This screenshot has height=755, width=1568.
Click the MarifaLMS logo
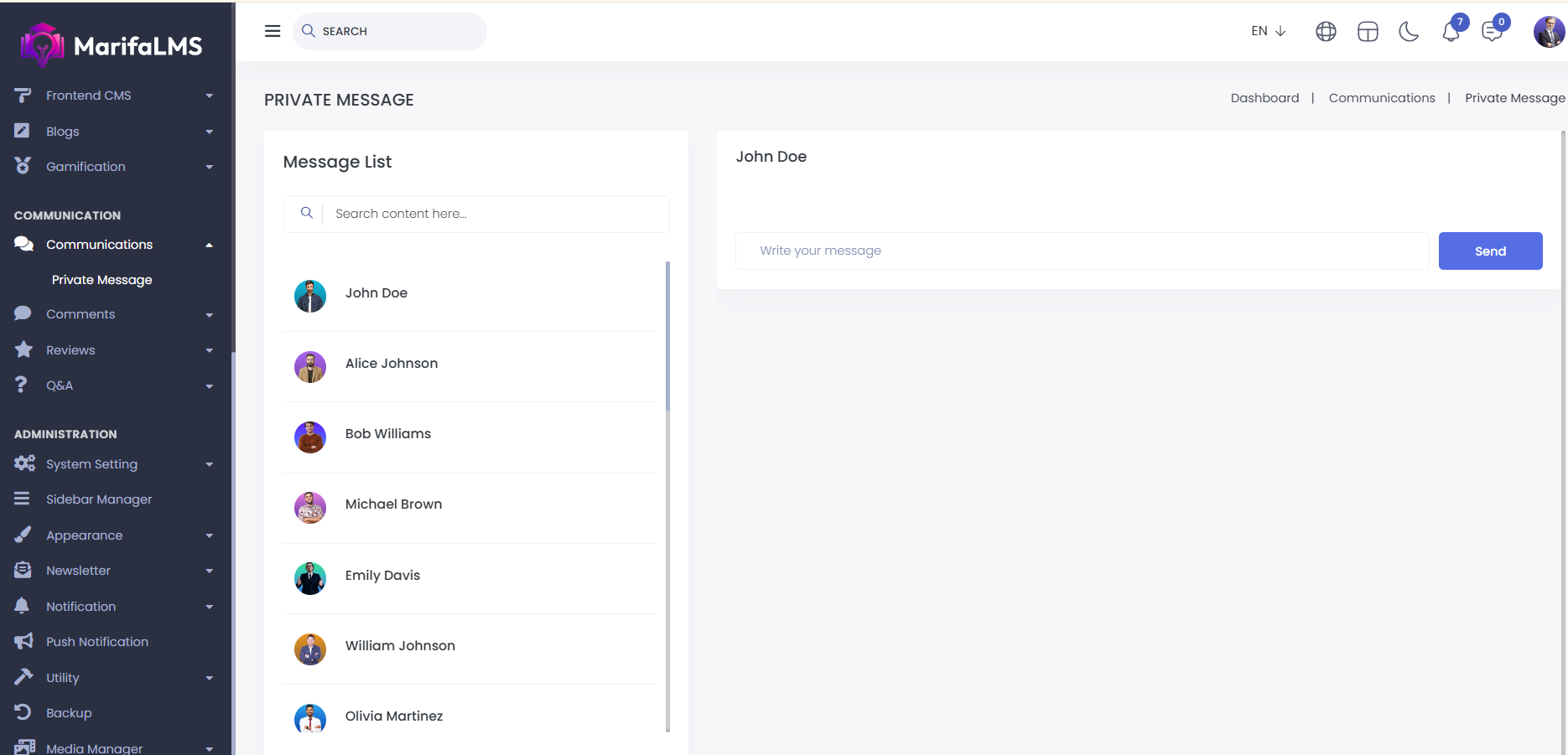112,45
